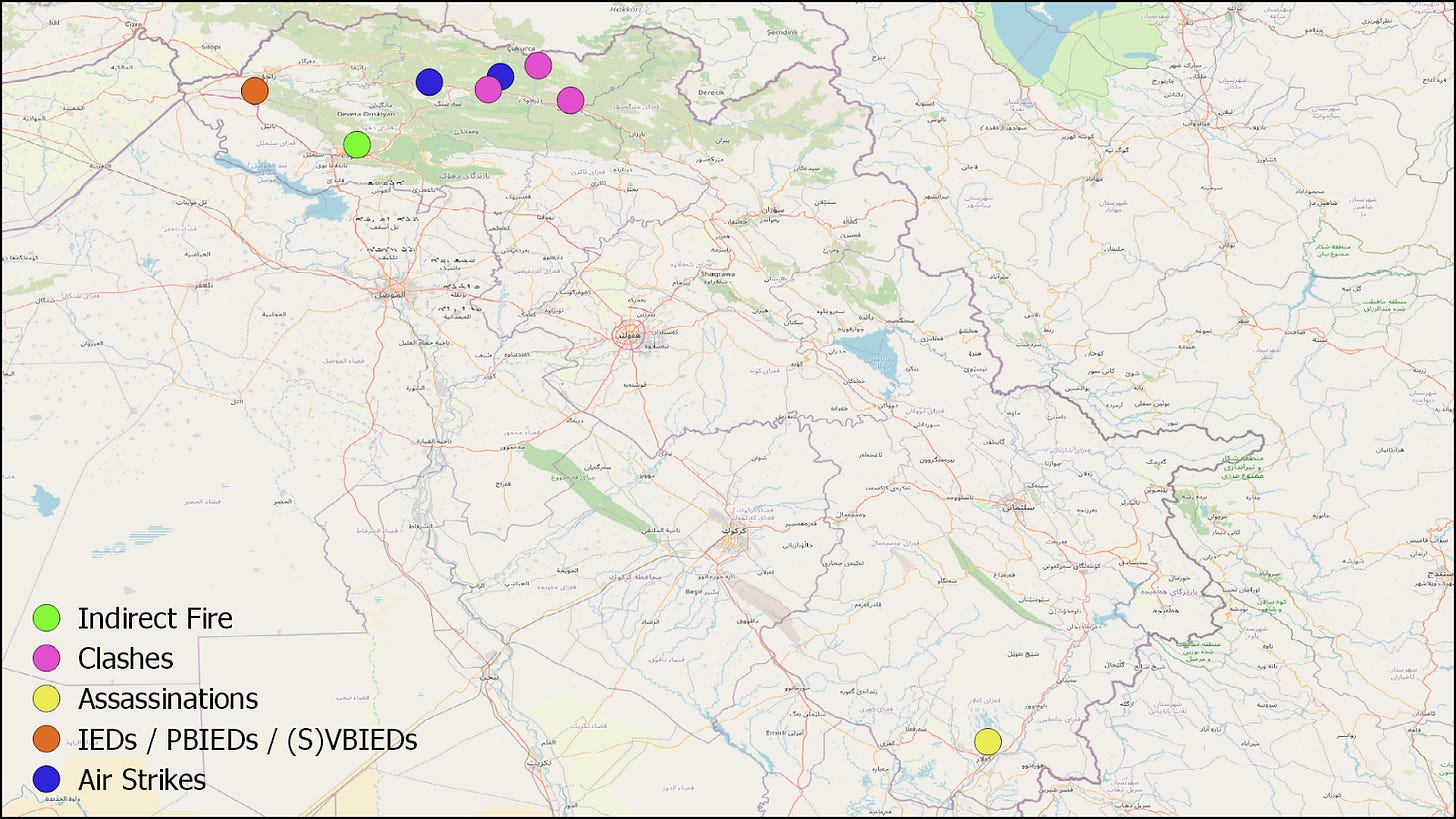Click the blue marker overlapped by a magenta marker

click(501, 76)
